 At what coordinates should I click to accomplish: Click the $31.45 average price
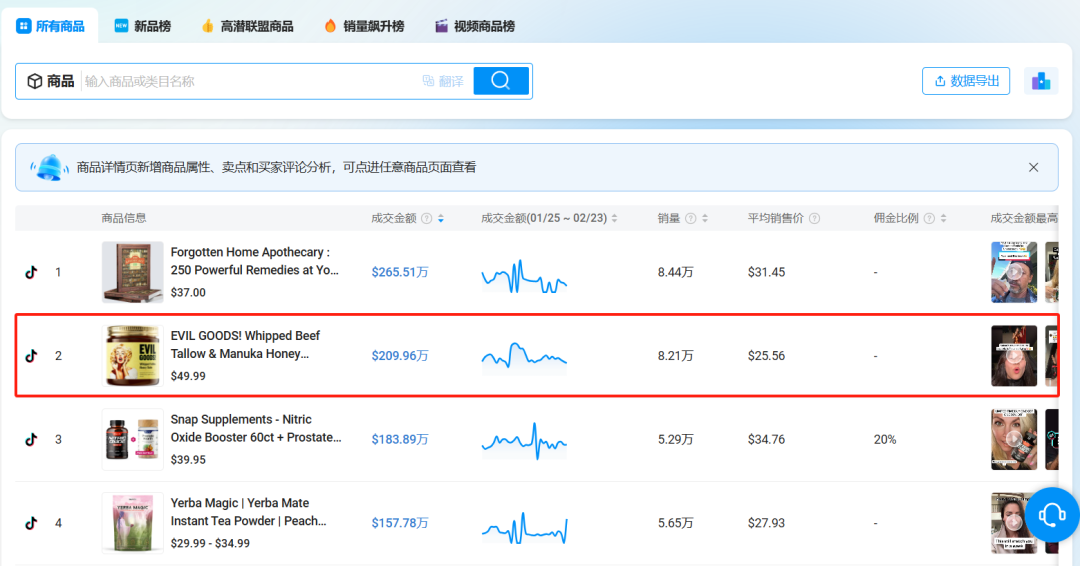click(x=766, y=272)
